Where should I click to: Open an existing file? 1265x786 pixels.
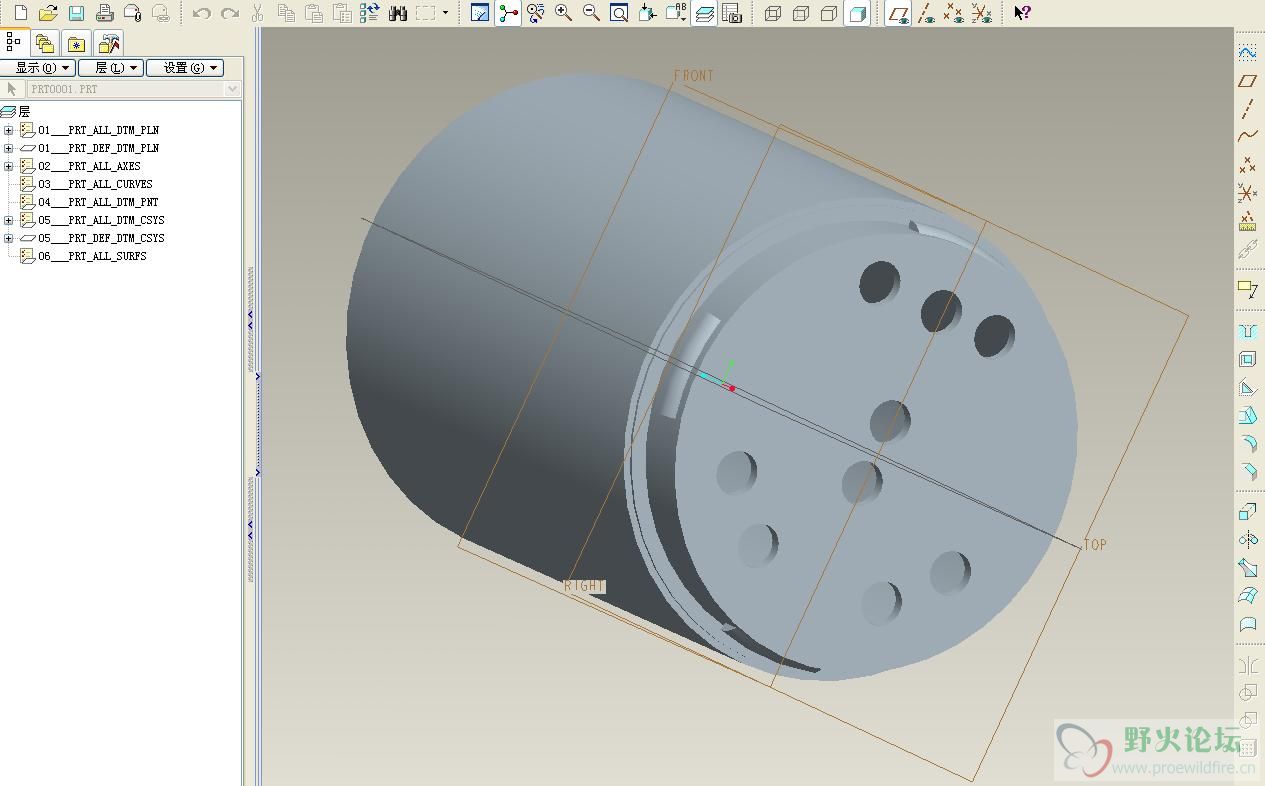coord(48,13)
